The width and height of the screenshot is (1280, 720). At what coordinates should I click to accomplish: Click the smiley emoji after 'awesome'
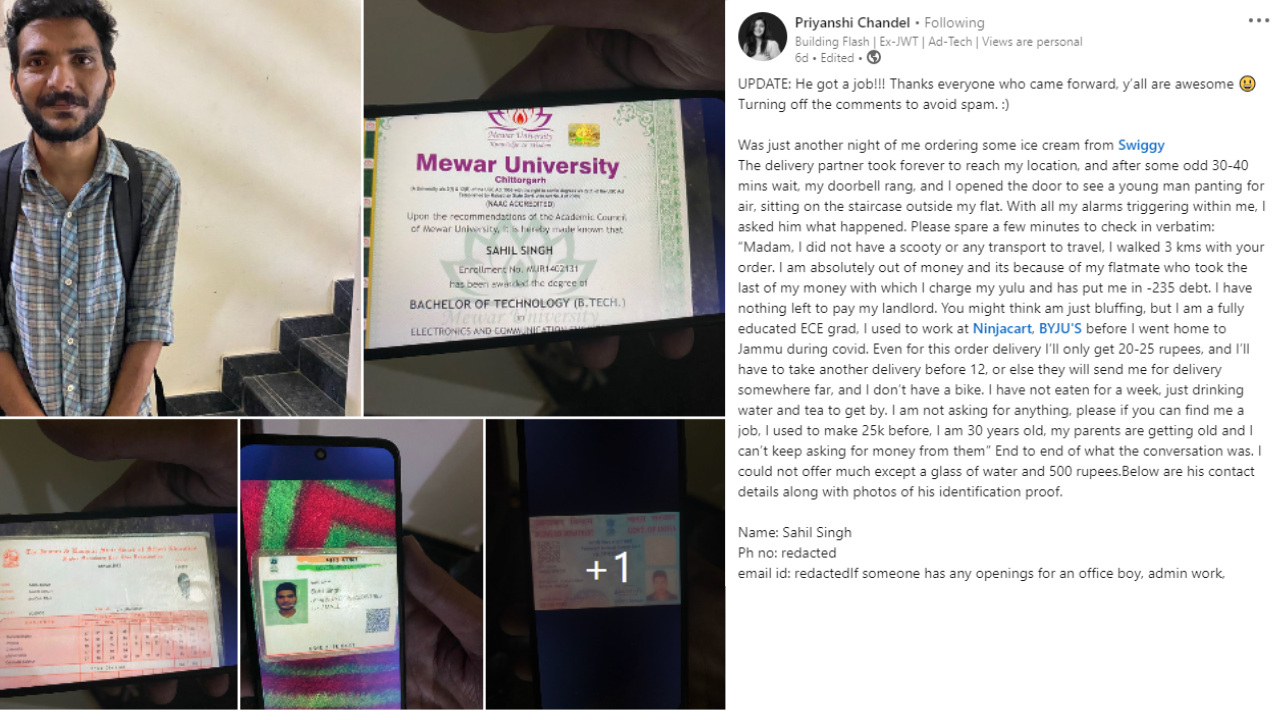click(x=1247, y=84)
